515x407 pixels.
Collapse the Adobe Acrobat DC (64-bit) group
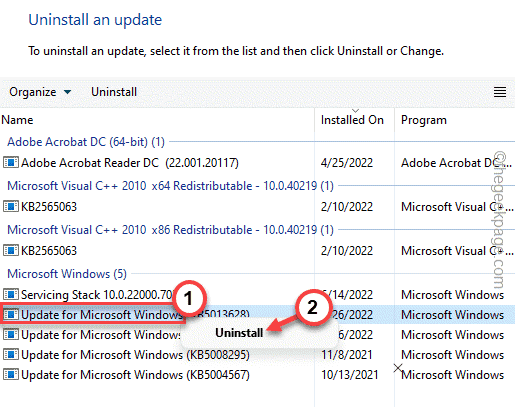(x=86, y=142)
